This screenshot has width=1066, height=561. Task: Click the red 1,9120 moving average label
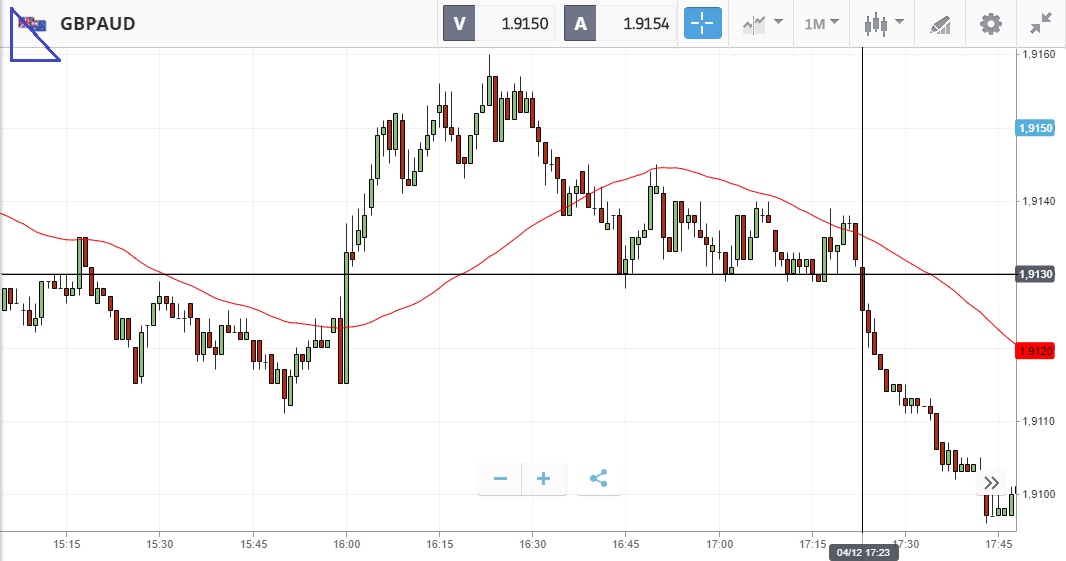[1033, 351]
